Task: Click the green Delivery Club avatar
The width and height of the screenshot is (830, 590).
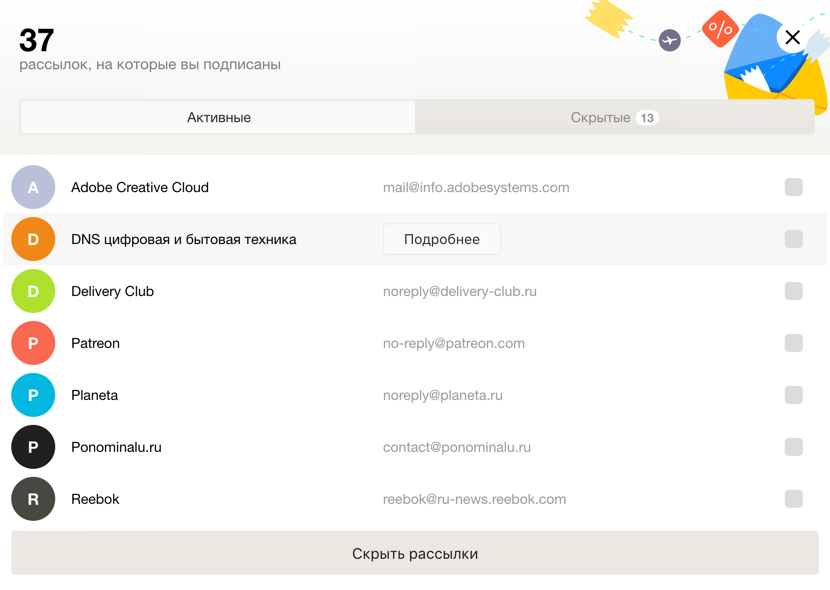Action: click(x=33, y=291)
